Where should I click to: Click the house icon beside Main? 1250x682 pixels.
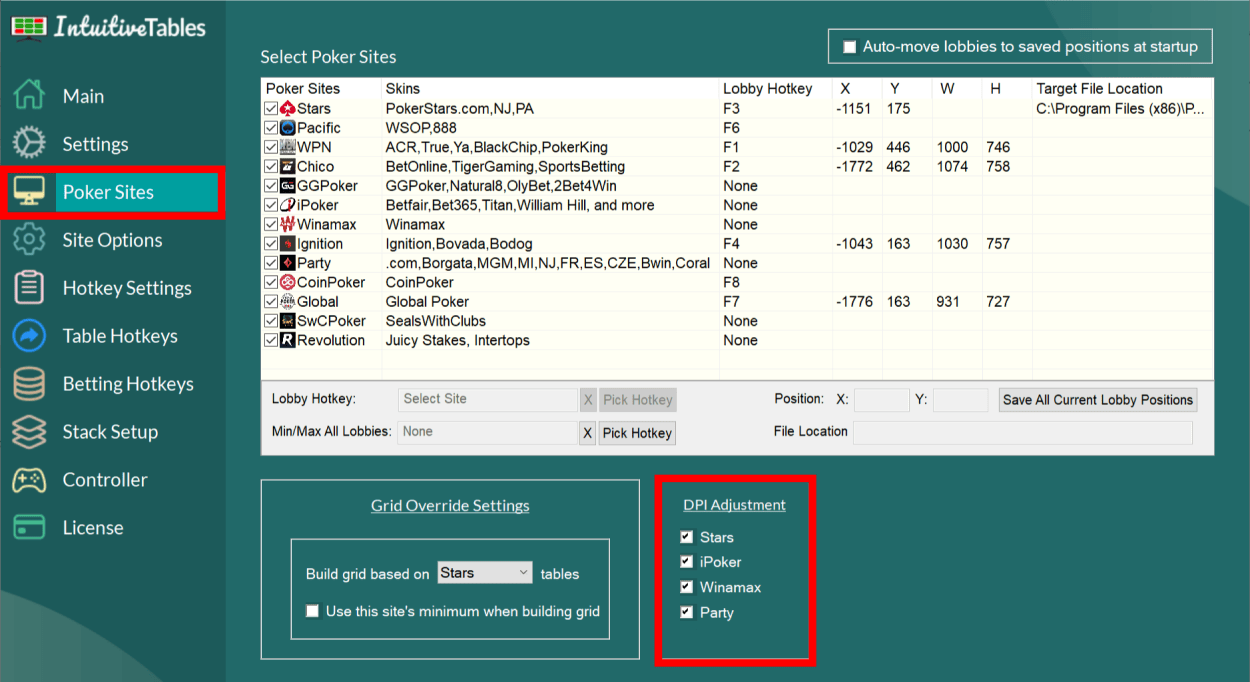[29, 96]
